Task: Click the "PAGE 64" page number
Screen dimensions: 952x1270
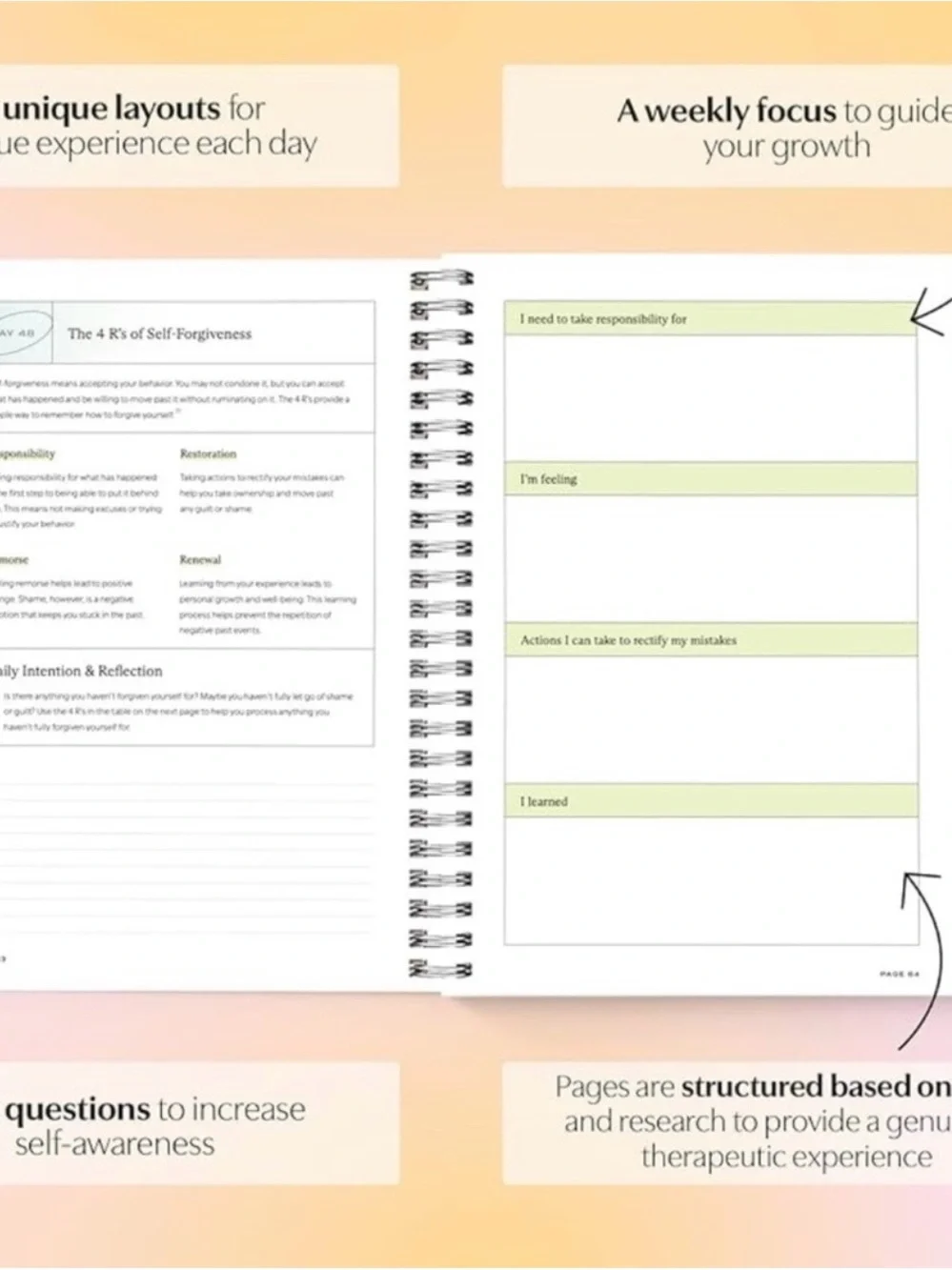Action: 899,974
